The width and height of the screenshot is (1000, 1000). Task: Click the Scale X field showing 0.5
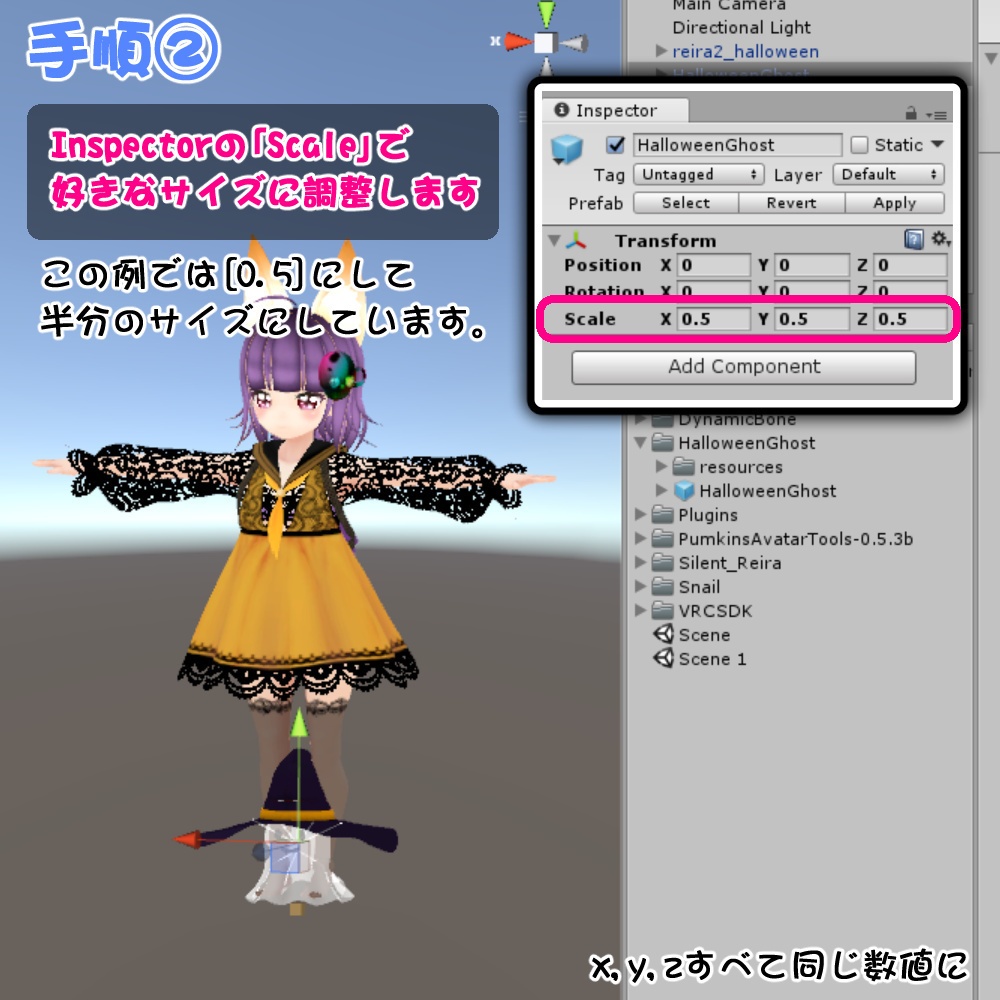[x=716, y=320]
